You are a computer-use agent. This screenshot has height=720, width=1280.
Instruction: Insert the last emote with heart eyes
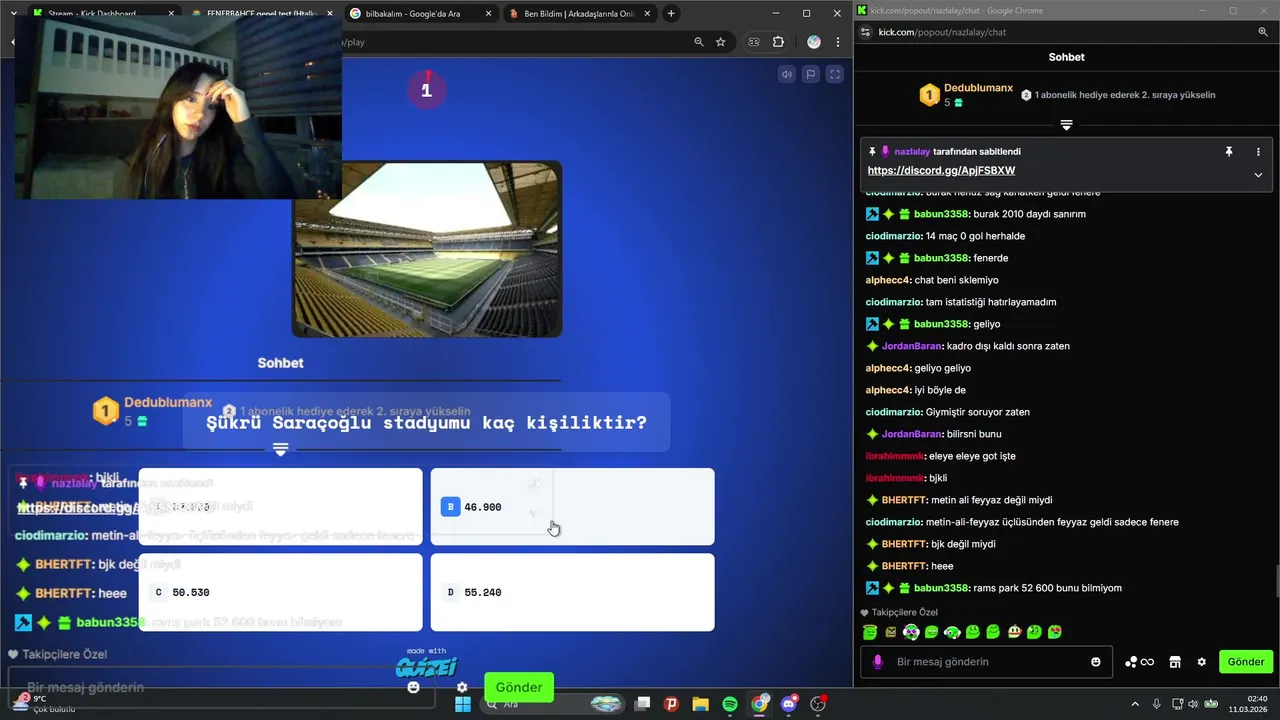pos(1055,632)
